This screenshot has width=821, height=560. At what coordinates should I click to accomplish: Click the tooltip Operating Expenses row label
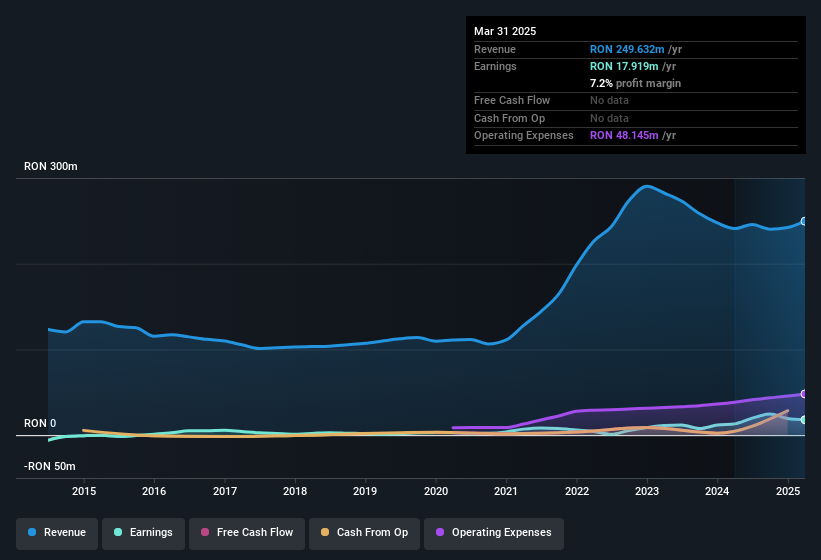point(524,136)
